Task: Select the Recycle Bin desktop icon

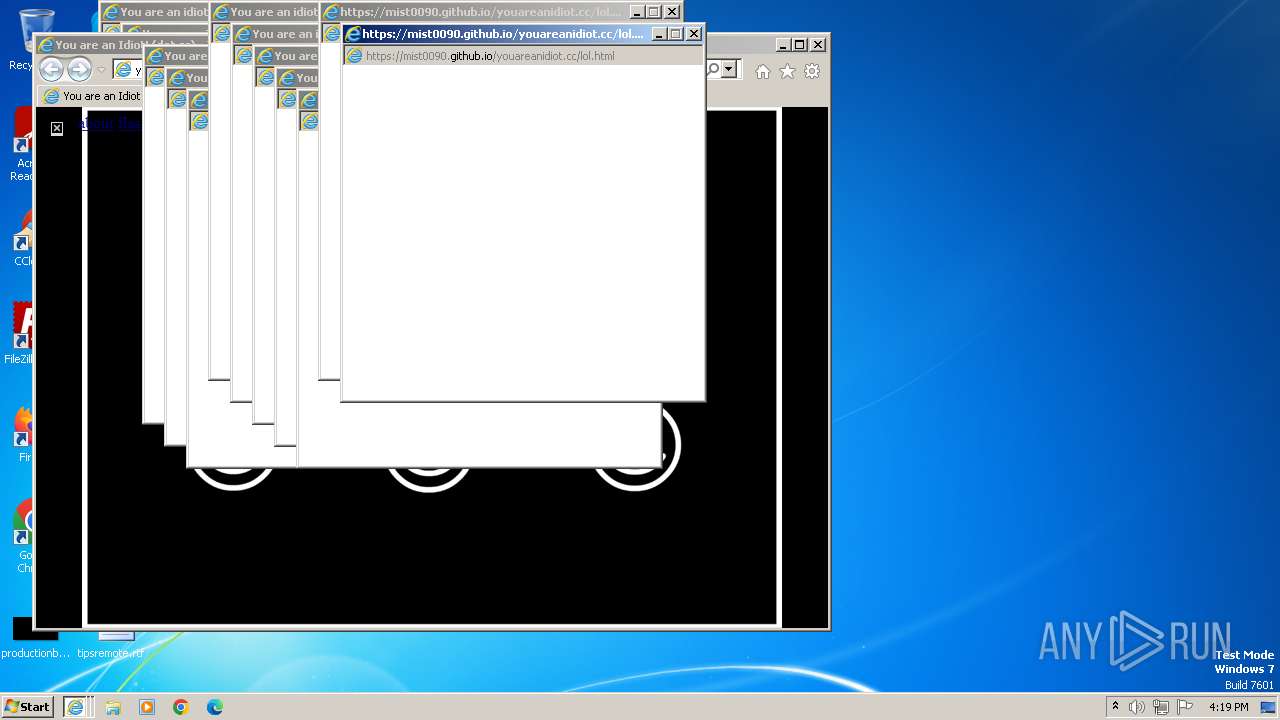Action: [x=22, y=40]
